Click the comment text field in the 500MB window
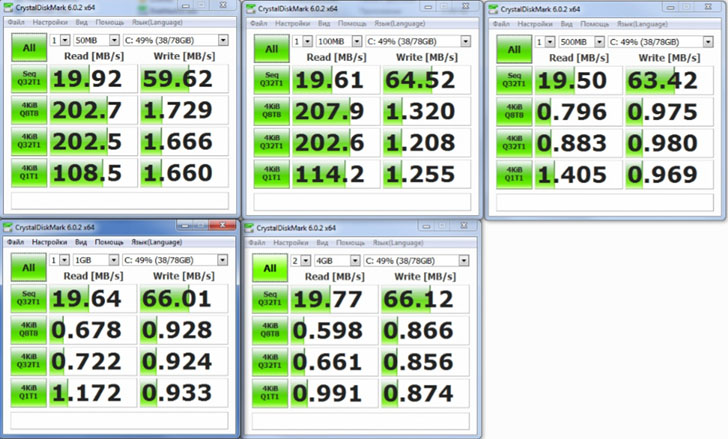The height and width of the screenshot is (439, 728). click(605, 203)
